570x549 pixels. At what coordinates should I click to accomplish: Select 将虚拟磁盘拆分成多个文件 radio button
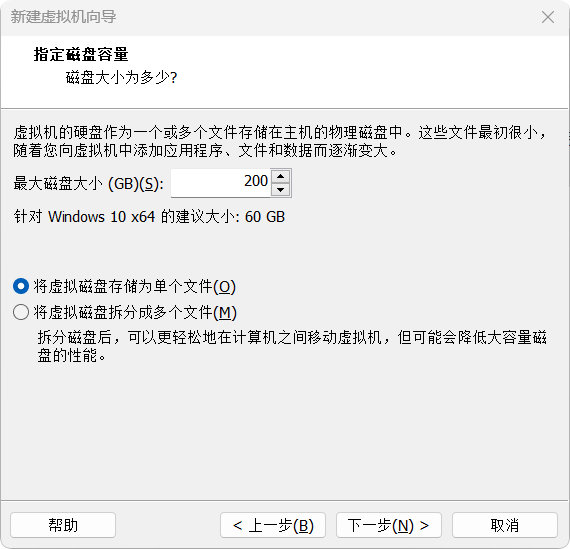21,312
